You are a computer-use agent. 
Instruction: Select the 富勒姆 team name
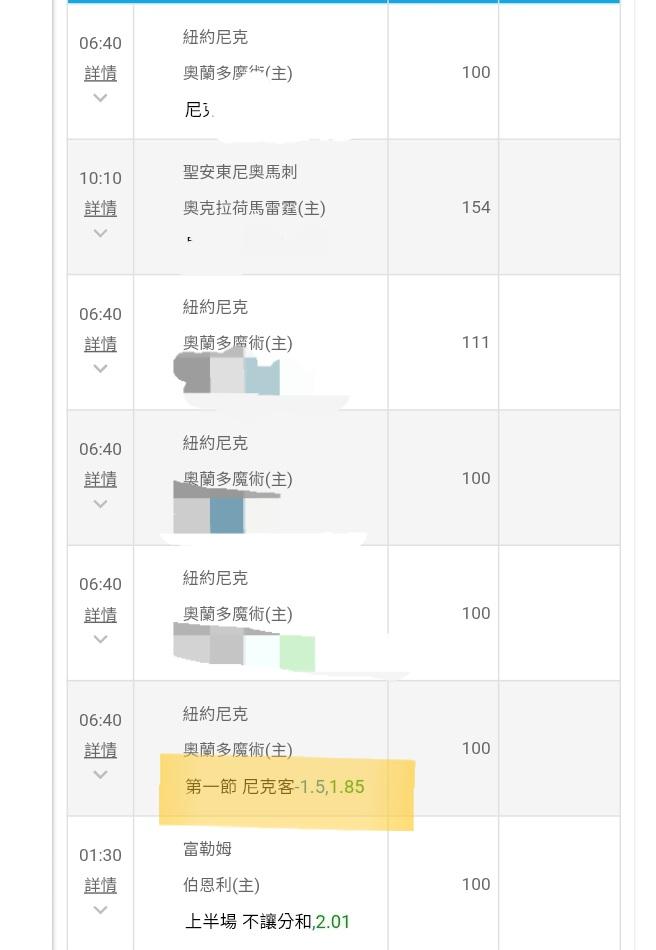coord(207,849)
